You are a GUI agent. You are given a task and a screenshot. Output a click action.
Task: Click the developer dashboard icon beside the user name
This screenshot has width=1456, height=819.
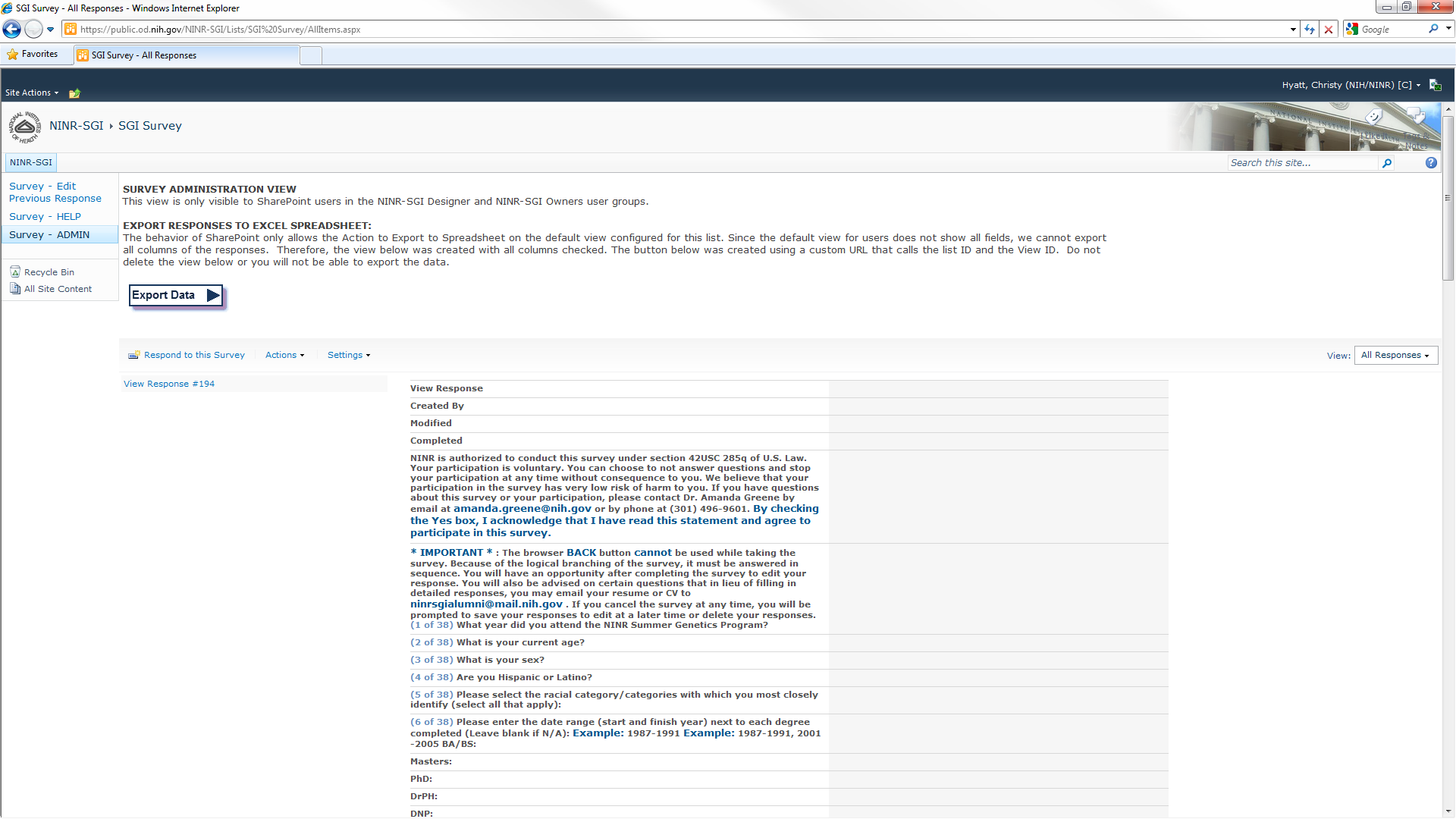point(1435,85)
